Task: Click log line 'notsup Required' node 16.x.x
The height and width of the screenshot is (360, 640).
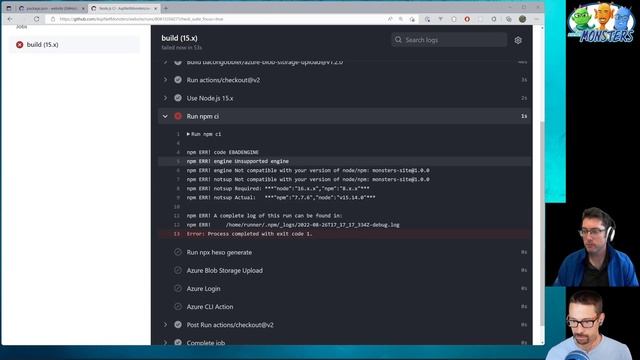Action: click(x=278, y=189)
